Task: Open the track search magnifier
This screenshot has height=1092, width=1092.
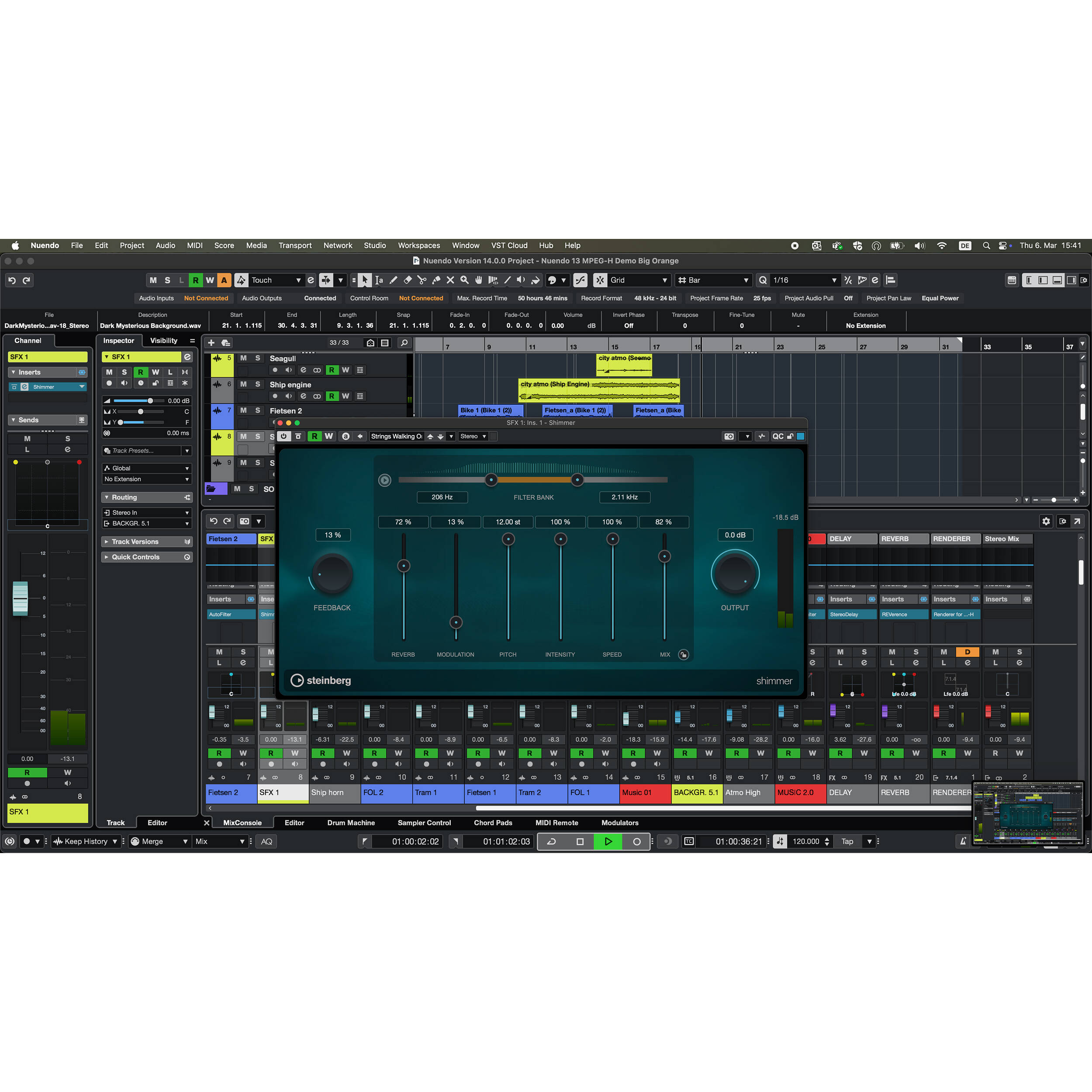Action: tap(404, 342)
